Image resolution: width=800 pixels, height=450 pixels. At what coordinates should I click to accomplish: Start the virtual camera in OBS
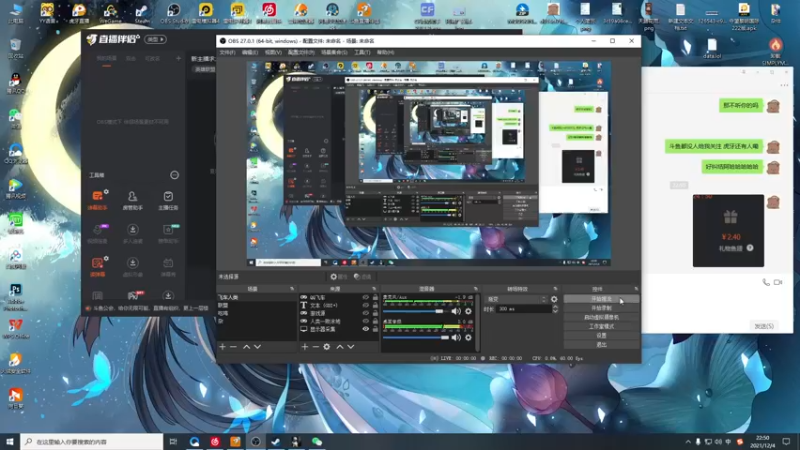[602, 317]
